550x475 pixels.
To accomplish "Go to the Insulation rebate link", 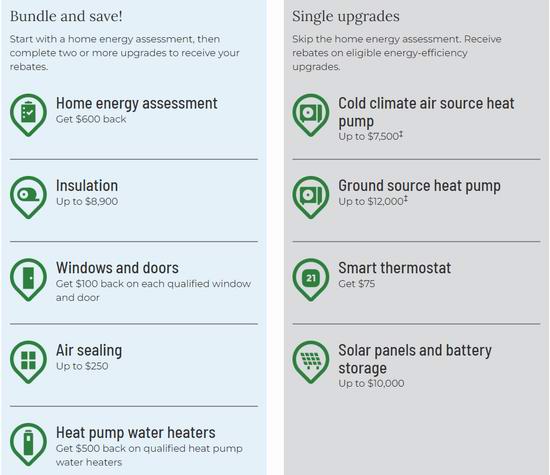I will point(87,186).
